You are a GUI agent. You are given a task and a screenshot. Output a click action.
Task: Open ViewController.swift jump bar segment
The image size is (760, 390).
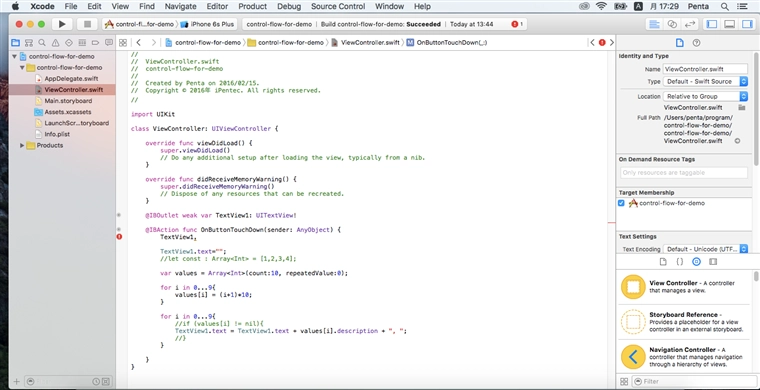pos(365,43)
